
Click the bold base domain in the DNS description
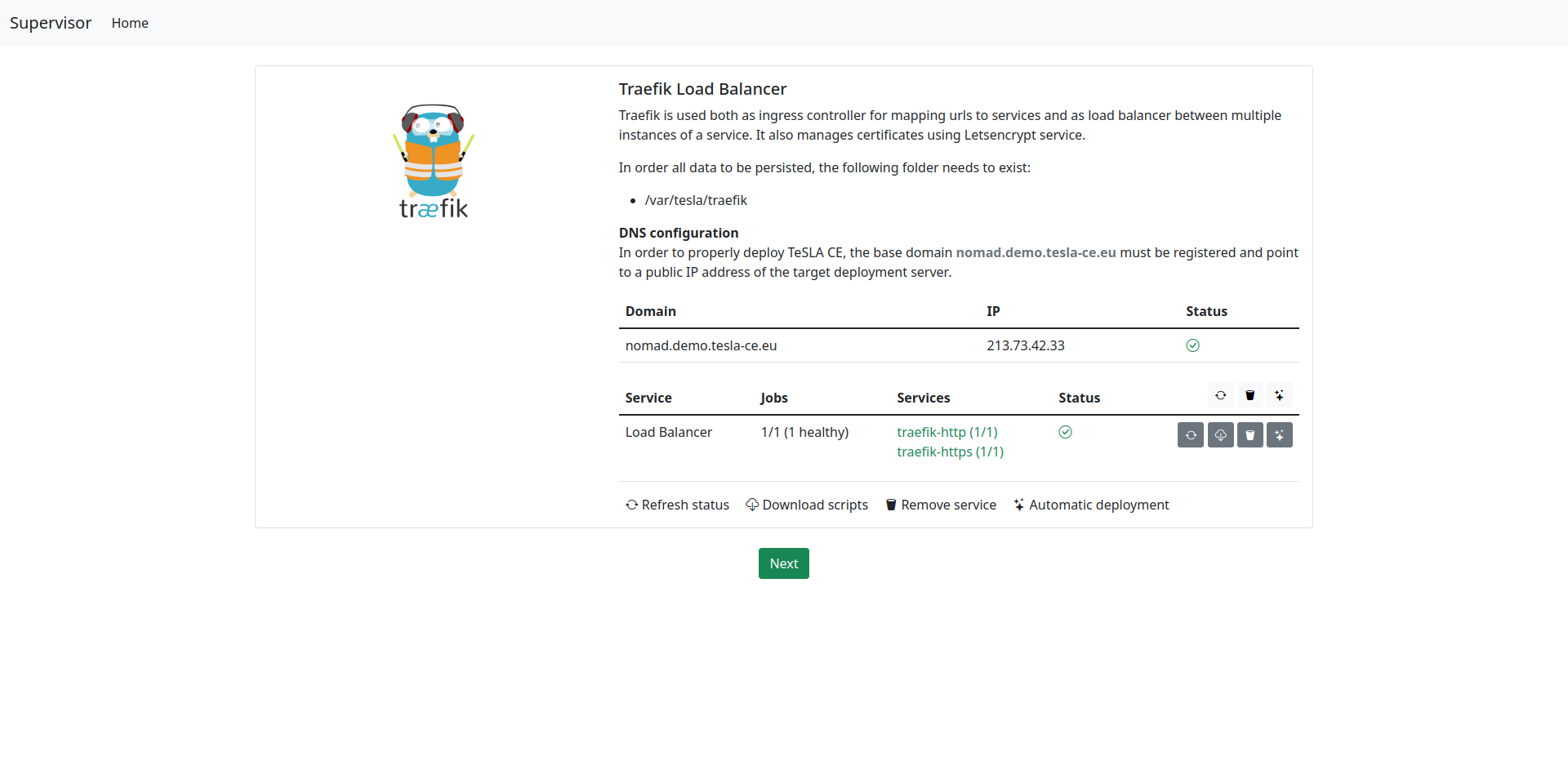pyautogui.click(x=1035, y=252)
